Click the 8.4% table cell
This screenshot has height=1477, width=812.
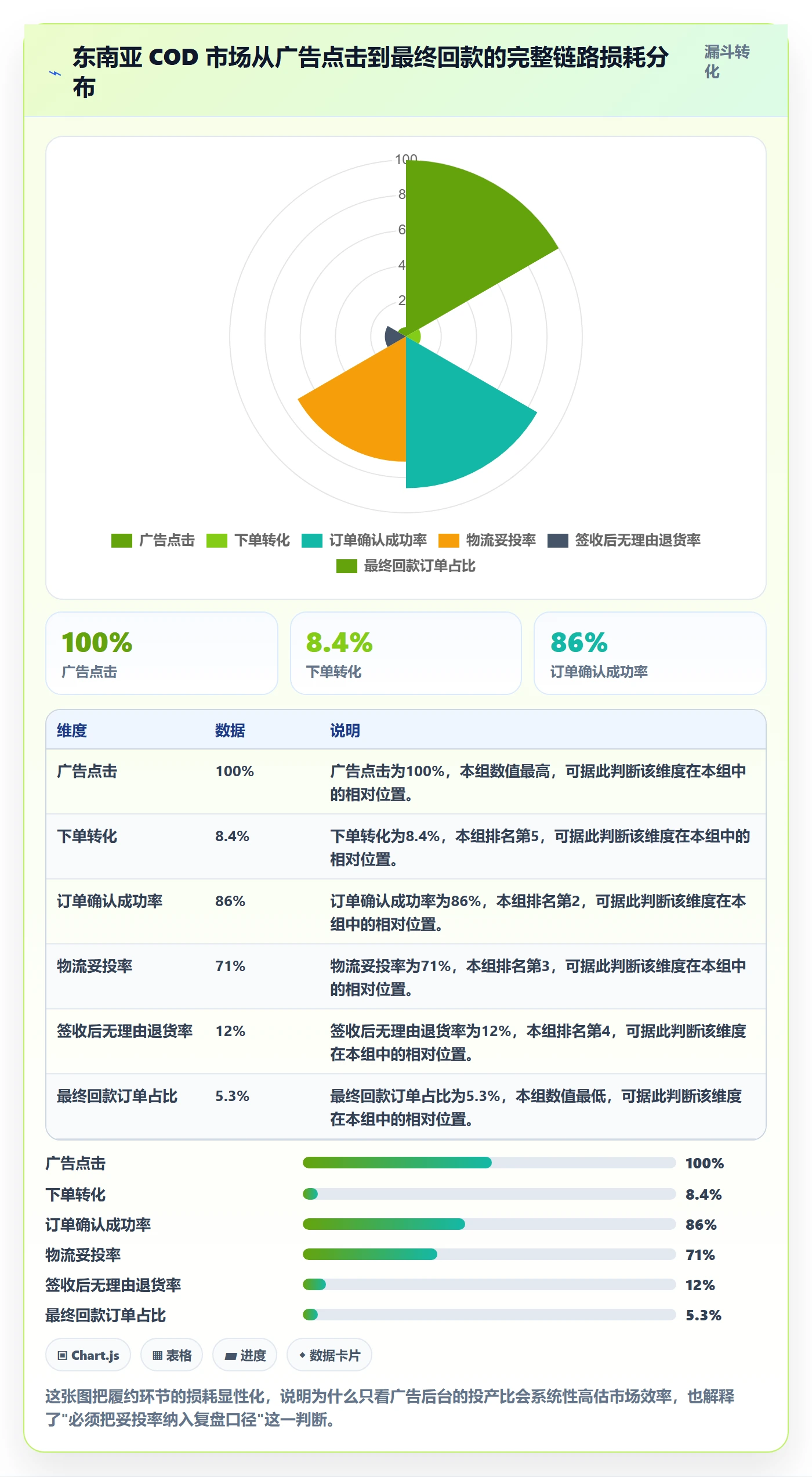pyautogui.click(x=232, y=836)
